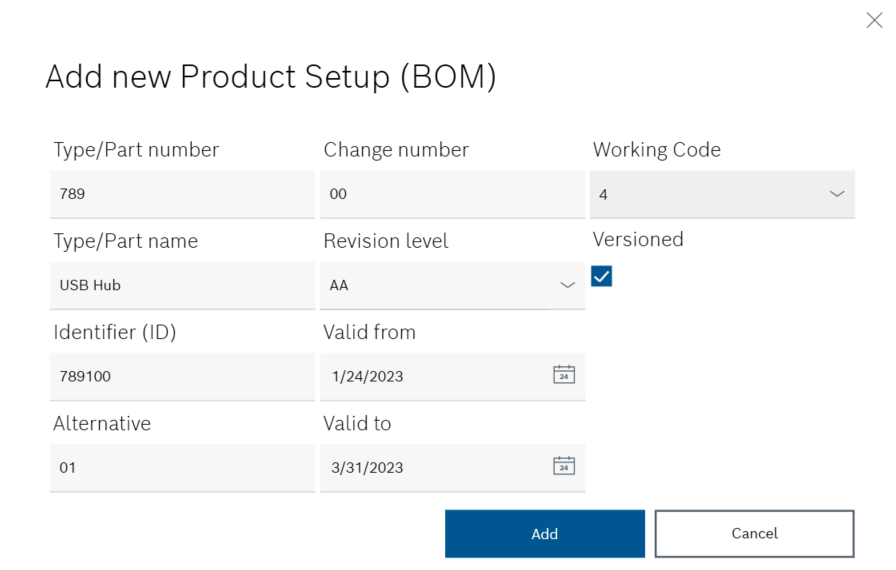Image resolution: width=896 pixels, height=570 pixels.
Task: Focus the Alternative field showing 01
Action: 182,467
